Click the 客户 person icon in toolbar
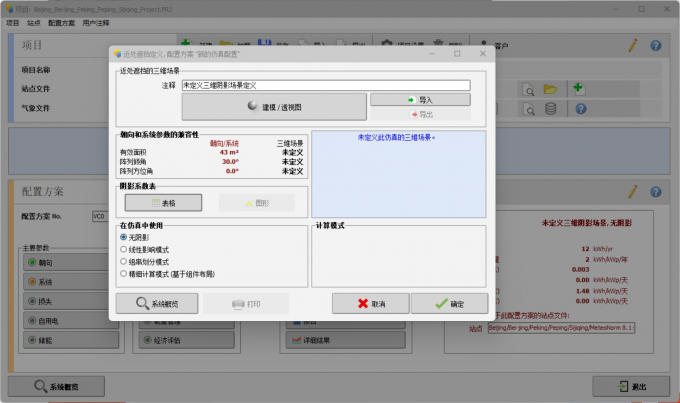The height and width of the screenshot is (403, 680). pyautogui.click(x=484, y=43)
